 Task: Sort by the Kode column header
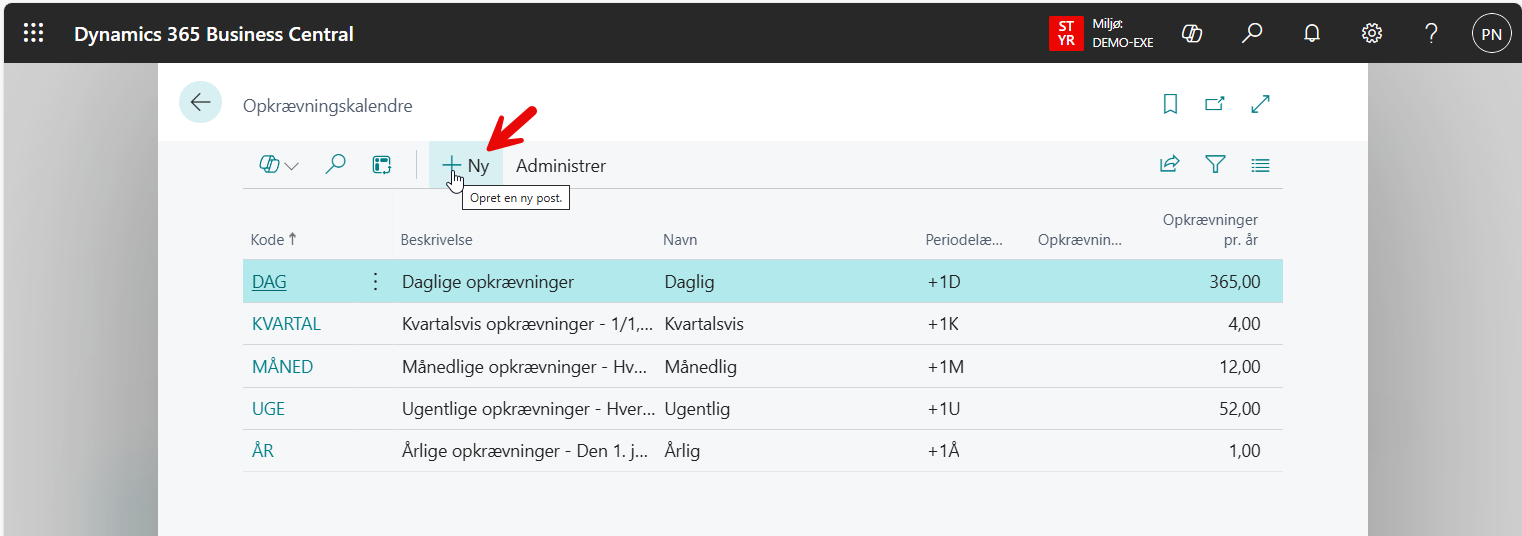pos(268,240)
